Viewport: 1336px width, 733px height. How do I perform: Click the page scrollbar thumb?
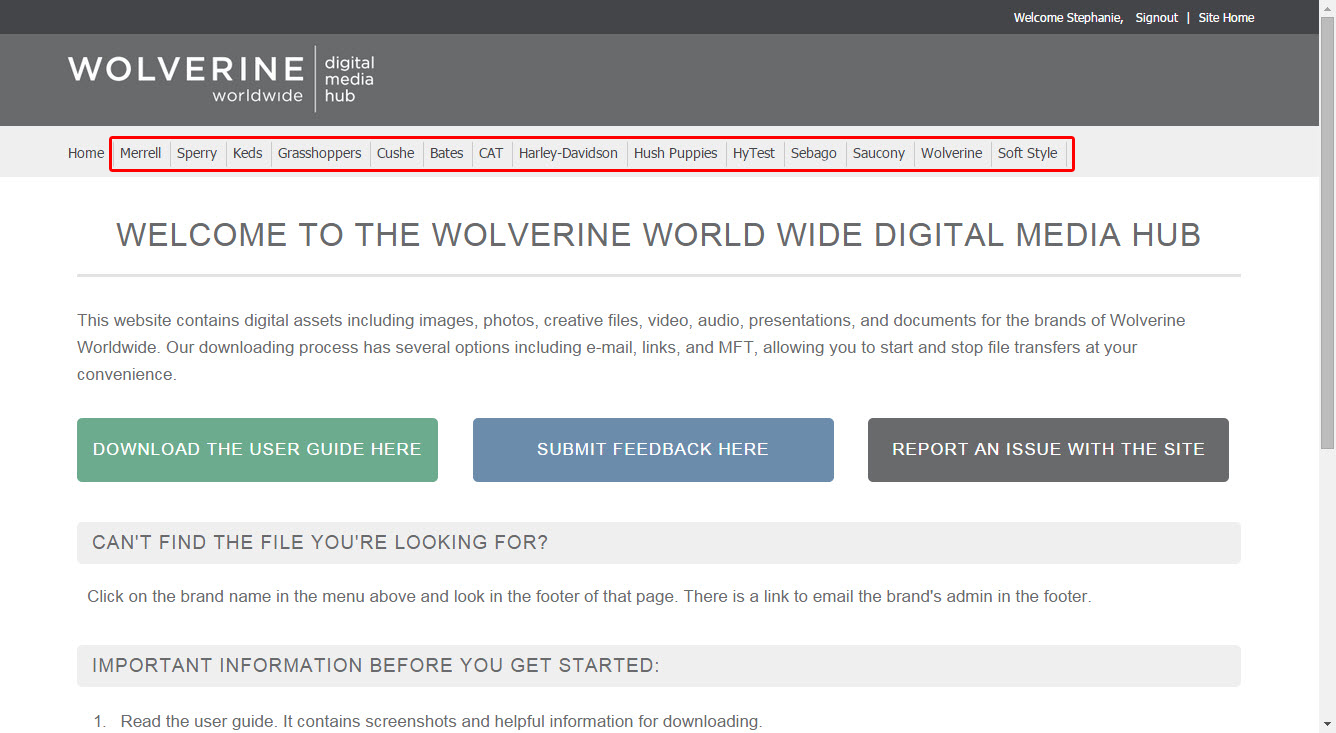pyautogui.click(x=1327, y=233)
